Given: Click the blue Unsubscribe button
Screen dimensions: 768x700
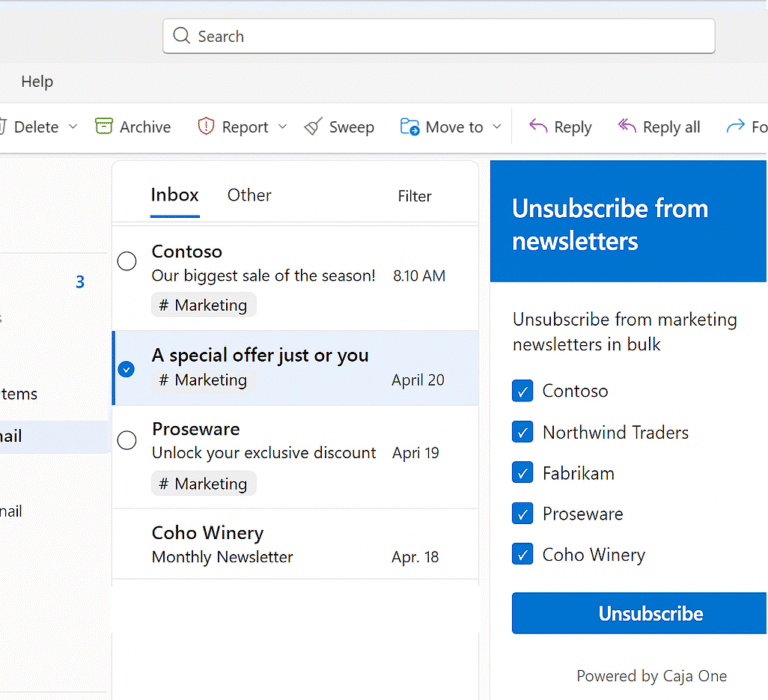Looking at the screenshot, I should tap(639, 613).
